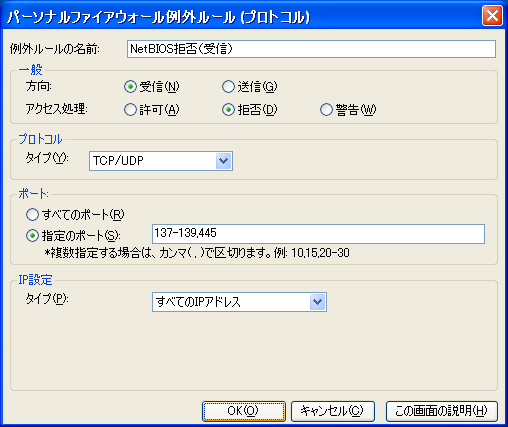Click the キャンセル(C) button

333,411
